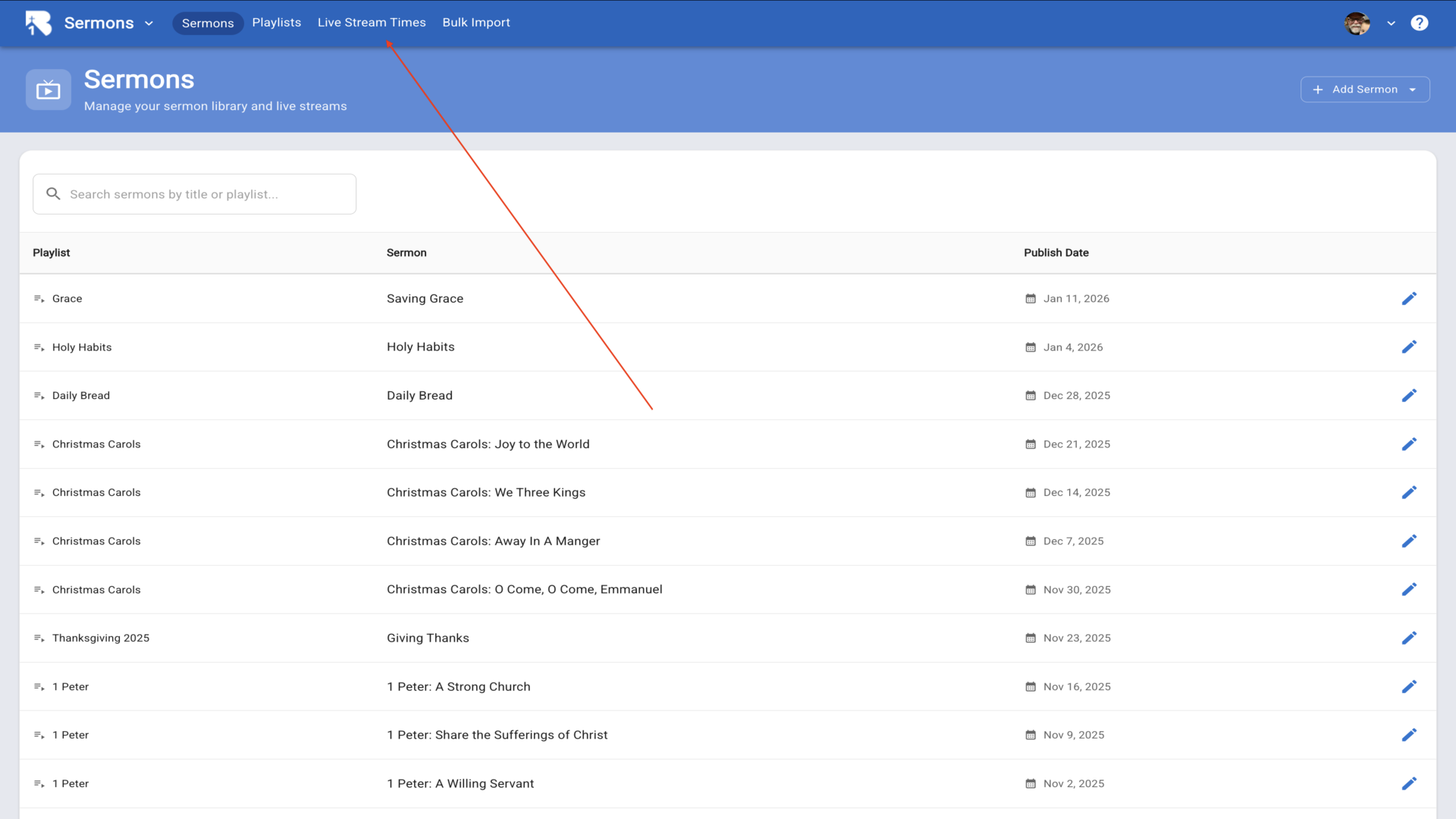Click the Sermons TV icon beside heading
The height and width of the screenshot is (819, 1456).
(x=49, y=90)
